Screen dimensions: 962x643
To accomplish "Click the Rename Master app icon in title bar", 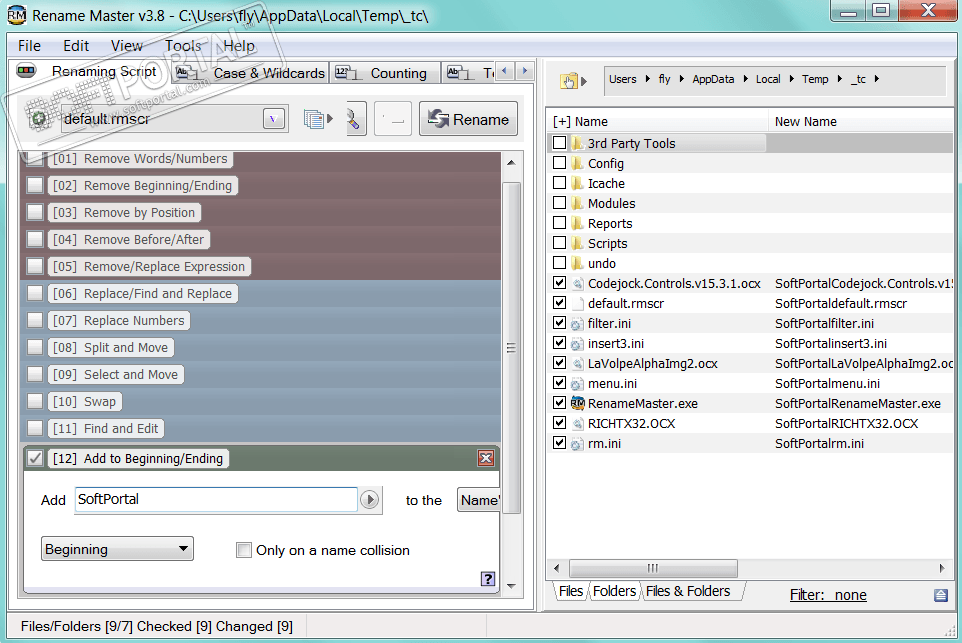I will (x=17, y=15).
